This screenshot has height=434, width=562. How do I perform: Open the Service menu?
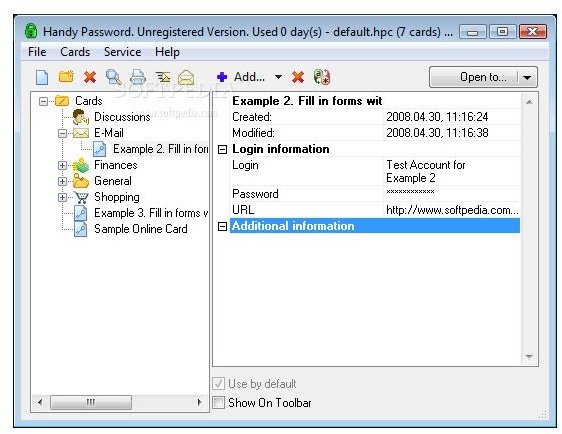[122, 52]
